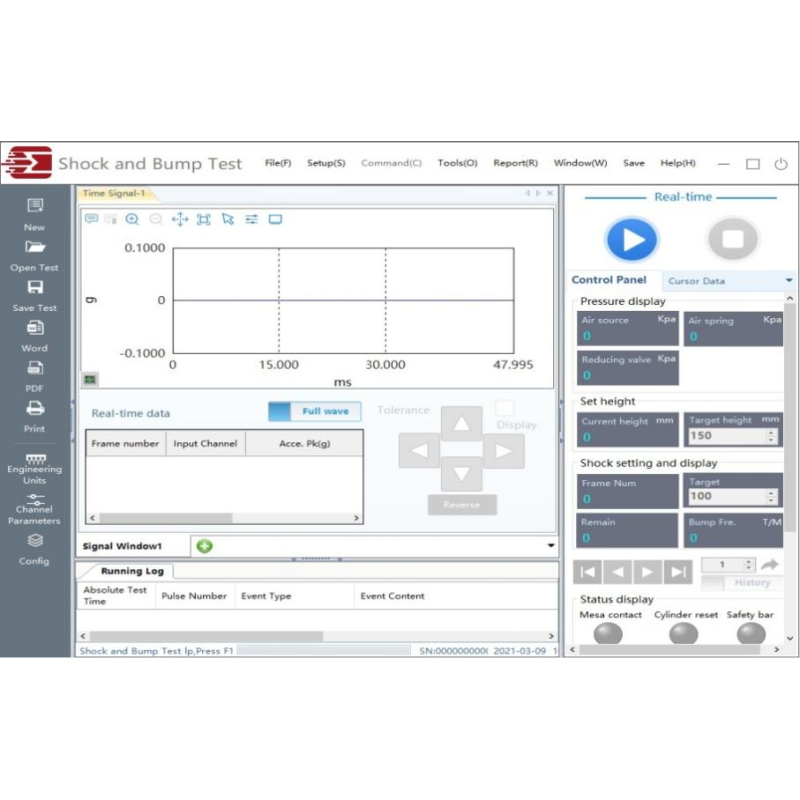Select the Running Log tab
800x800 pixels.
pyautogui.click(x=132, y=571)
